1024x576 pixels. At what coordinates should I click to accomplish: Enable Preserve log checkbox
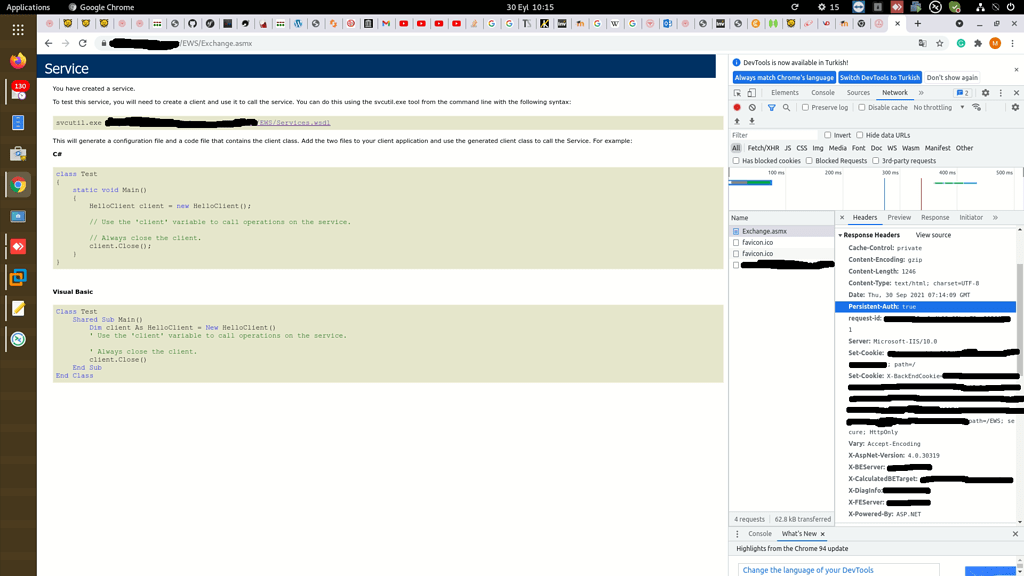[805, 107]
